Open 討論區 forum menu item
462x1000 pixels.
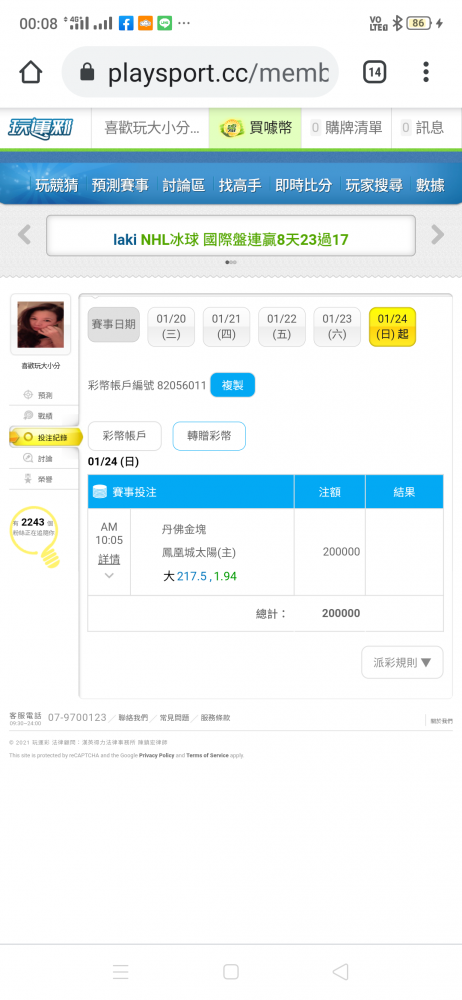coord(184,186)
